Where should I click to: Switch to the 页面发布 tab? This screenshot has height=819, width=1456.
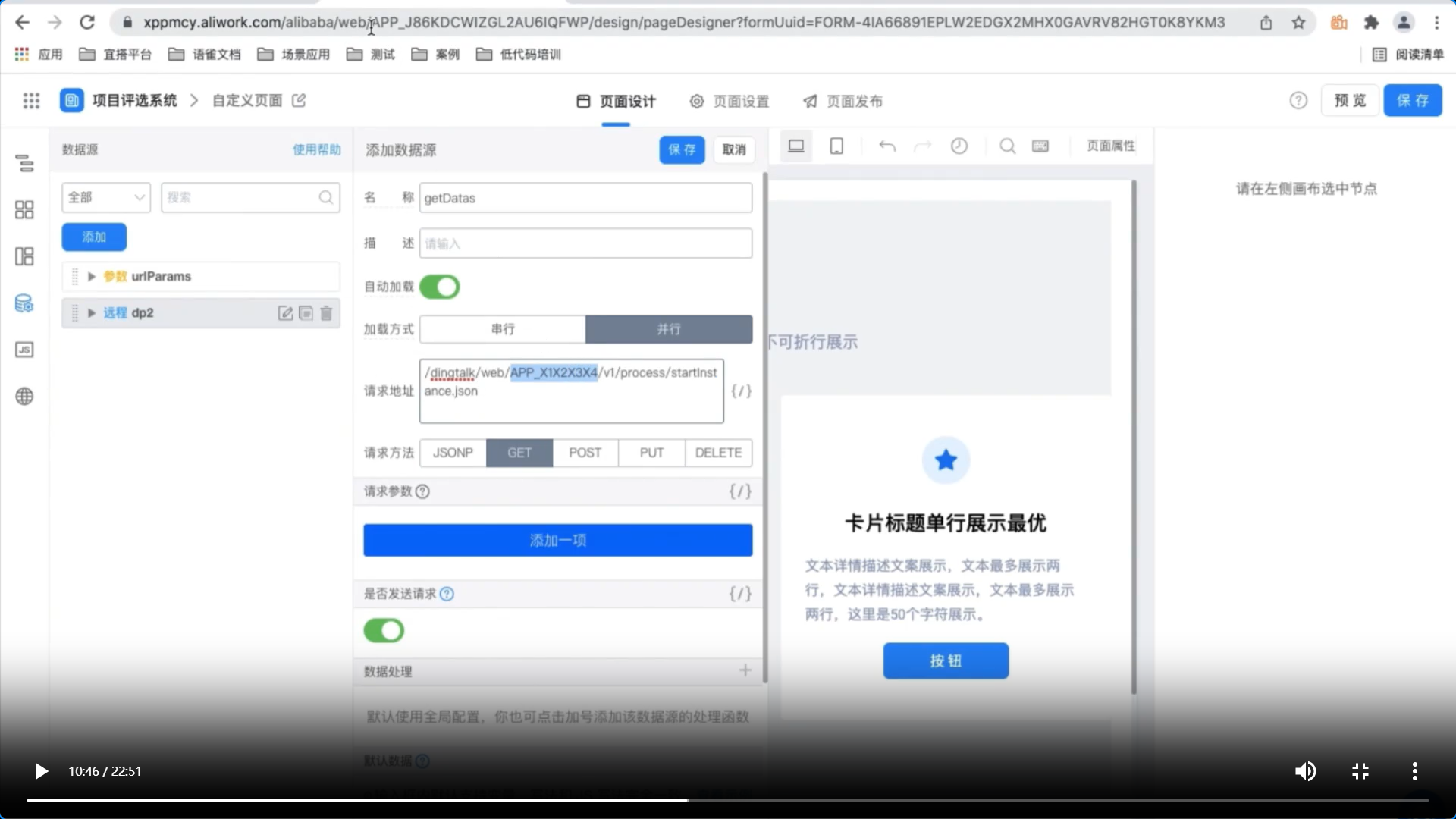[843, 102]
